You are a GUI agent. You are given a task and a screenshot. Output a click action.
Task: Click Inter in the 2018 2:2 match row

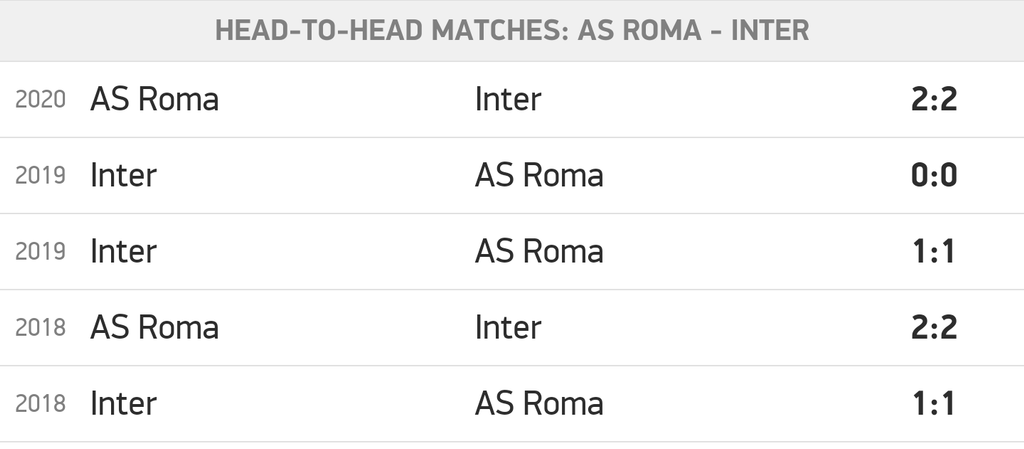pos(508,327)
